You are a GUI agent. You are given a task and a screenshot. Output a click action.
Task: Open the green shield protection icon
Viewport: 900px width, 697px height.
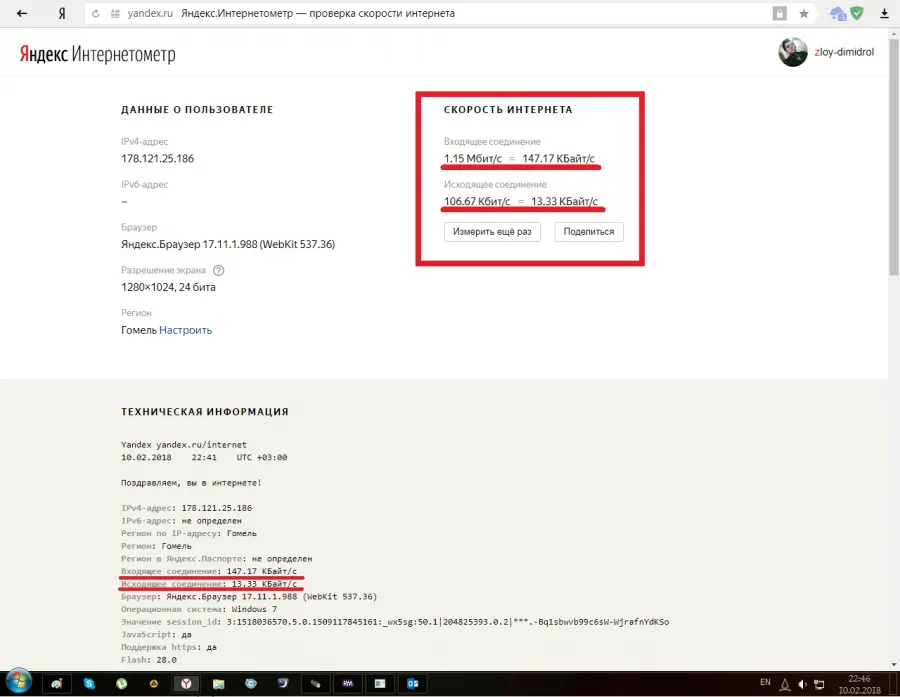click(x=857, y=13)
